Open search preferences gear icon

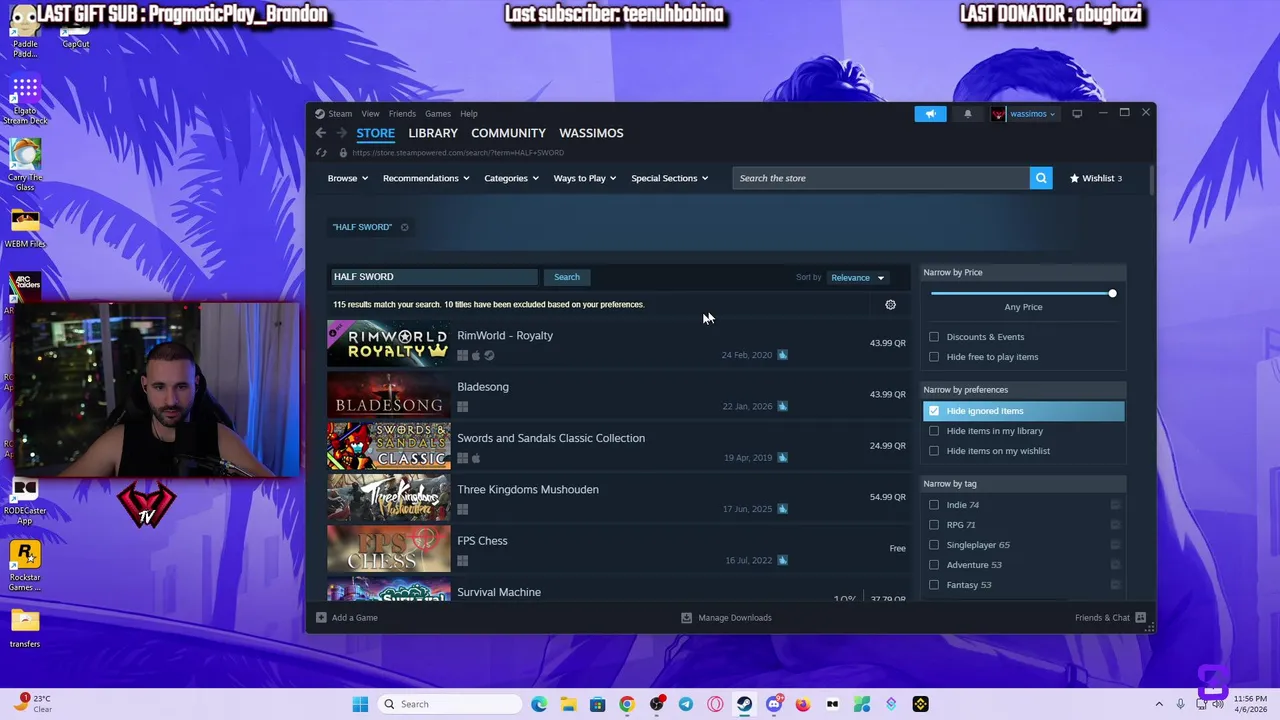[x=891, y=305]
